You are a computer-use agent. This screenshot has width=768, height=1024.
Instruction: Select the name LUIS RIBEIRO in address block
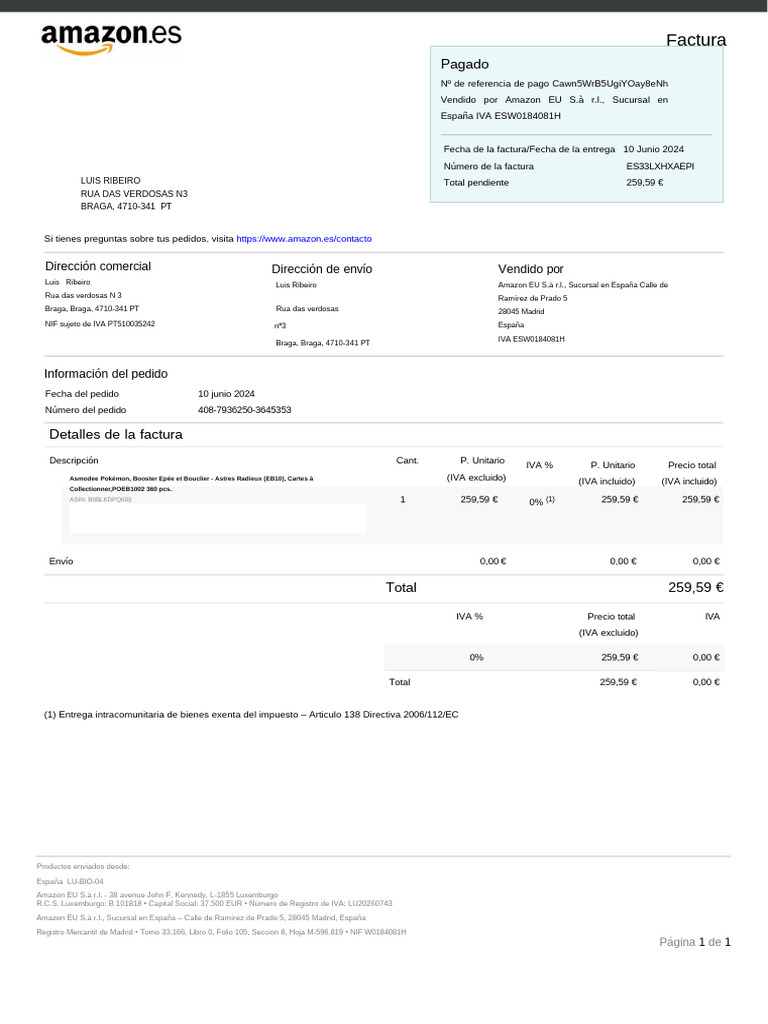tap(110, 180)
